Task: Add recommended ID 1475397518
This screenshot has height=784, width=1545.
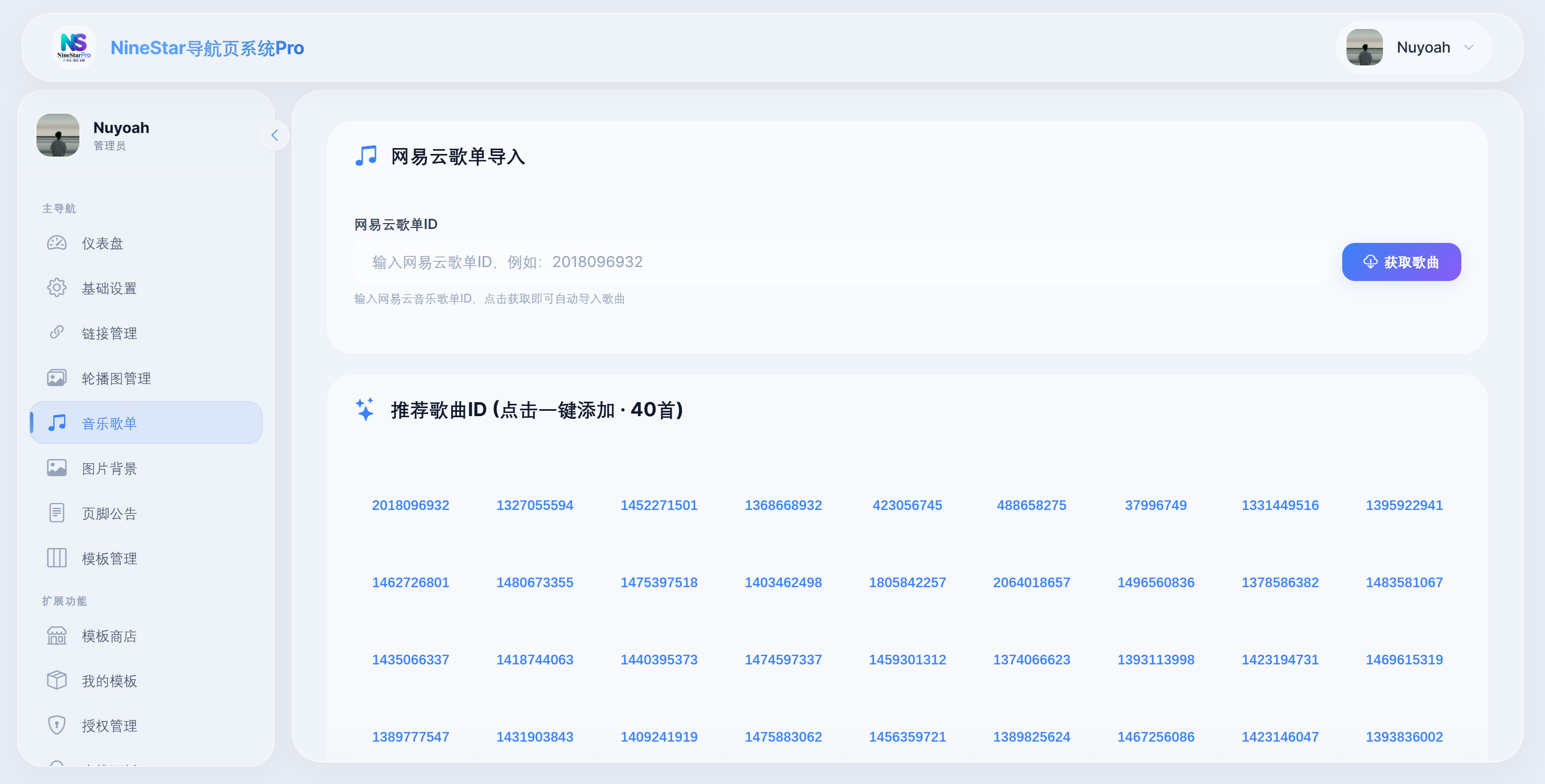Action: click(659, 582)
